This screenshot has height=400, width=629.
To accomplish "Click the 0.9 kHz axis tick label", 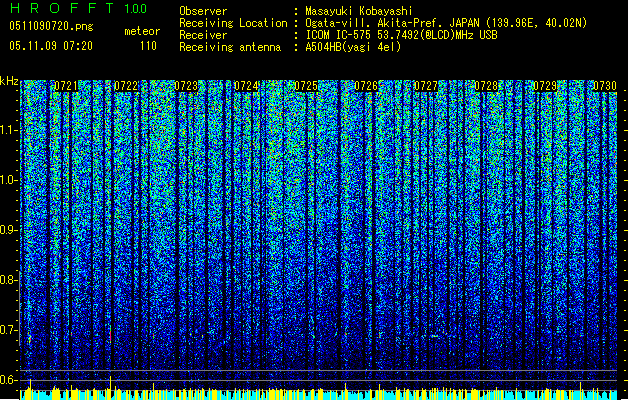I will click(x=9, y=230).
